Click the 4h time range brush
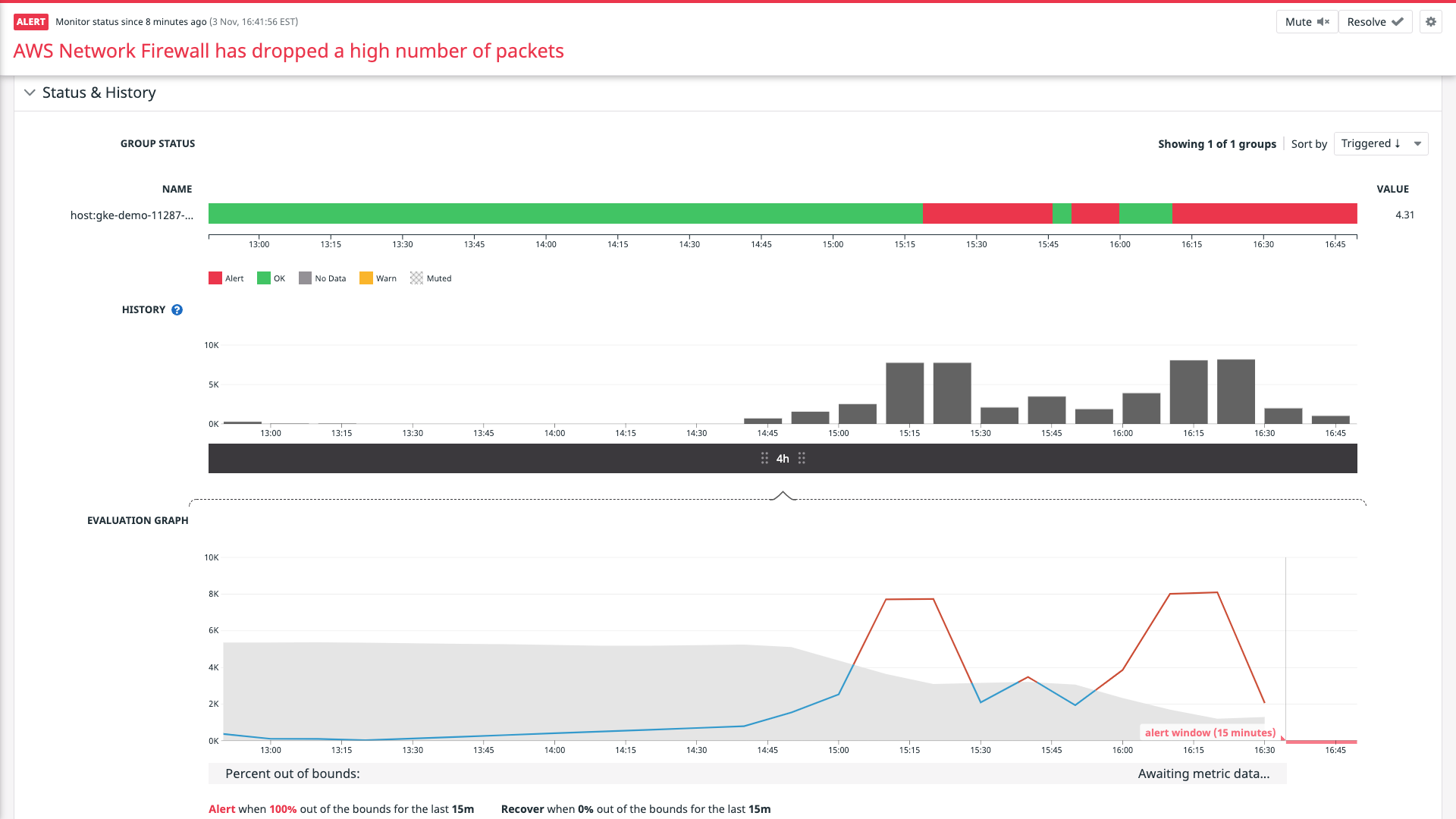The width and height of the screenshot is (1456, 819). (x=783, y=458)
